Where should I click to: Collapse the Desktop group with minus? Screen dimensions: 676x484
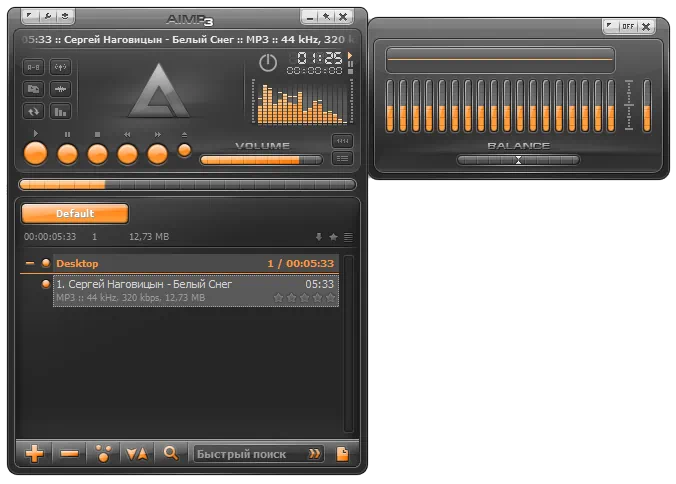[30, 263]
